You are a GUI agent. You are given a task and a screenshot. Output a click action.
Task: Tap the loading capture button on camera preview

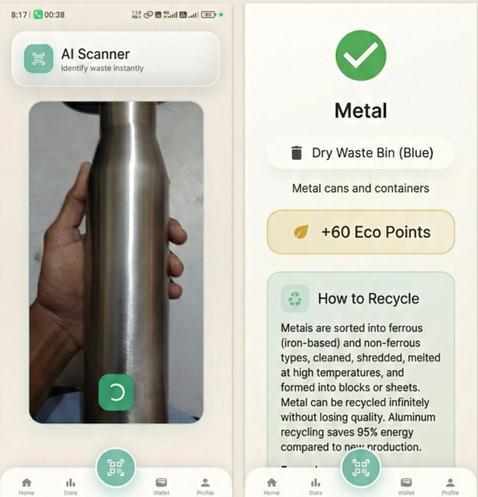116,392
